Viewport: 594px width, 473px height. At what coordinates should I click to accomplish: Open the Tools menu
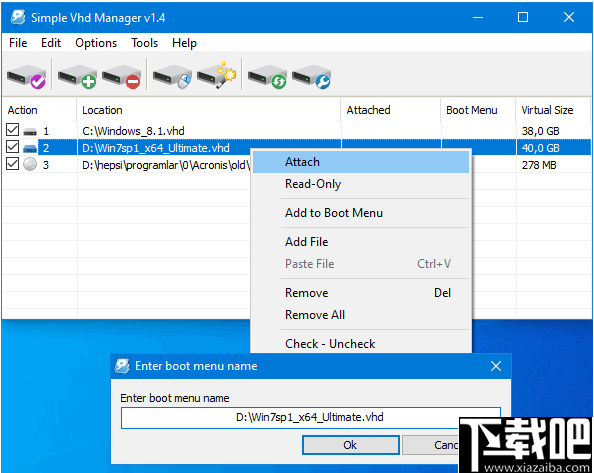[144, 43]
